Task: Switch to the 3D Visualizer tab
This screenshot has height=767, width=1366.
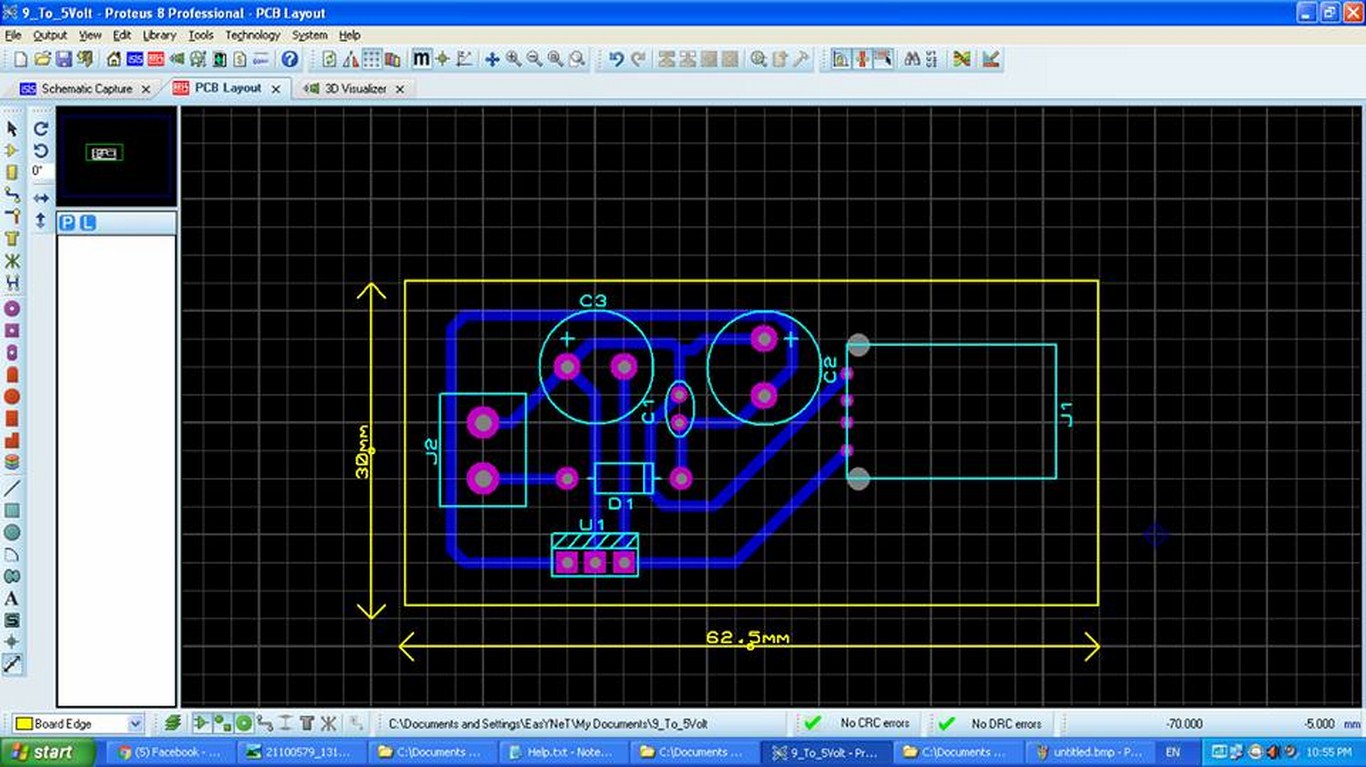Action: [x=355, y=89]
